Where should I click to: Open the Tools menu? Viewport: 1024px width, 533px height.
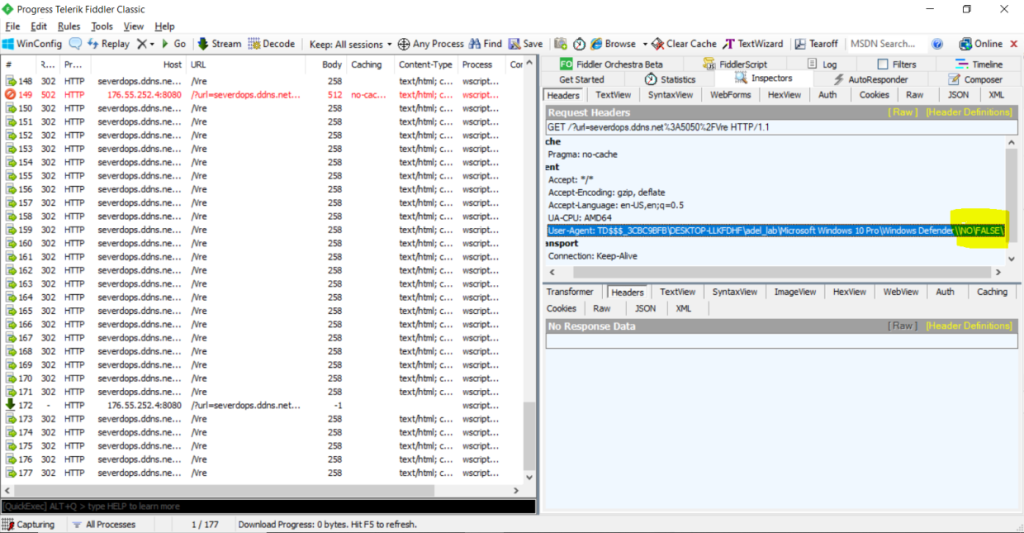[x=102, y=26]
